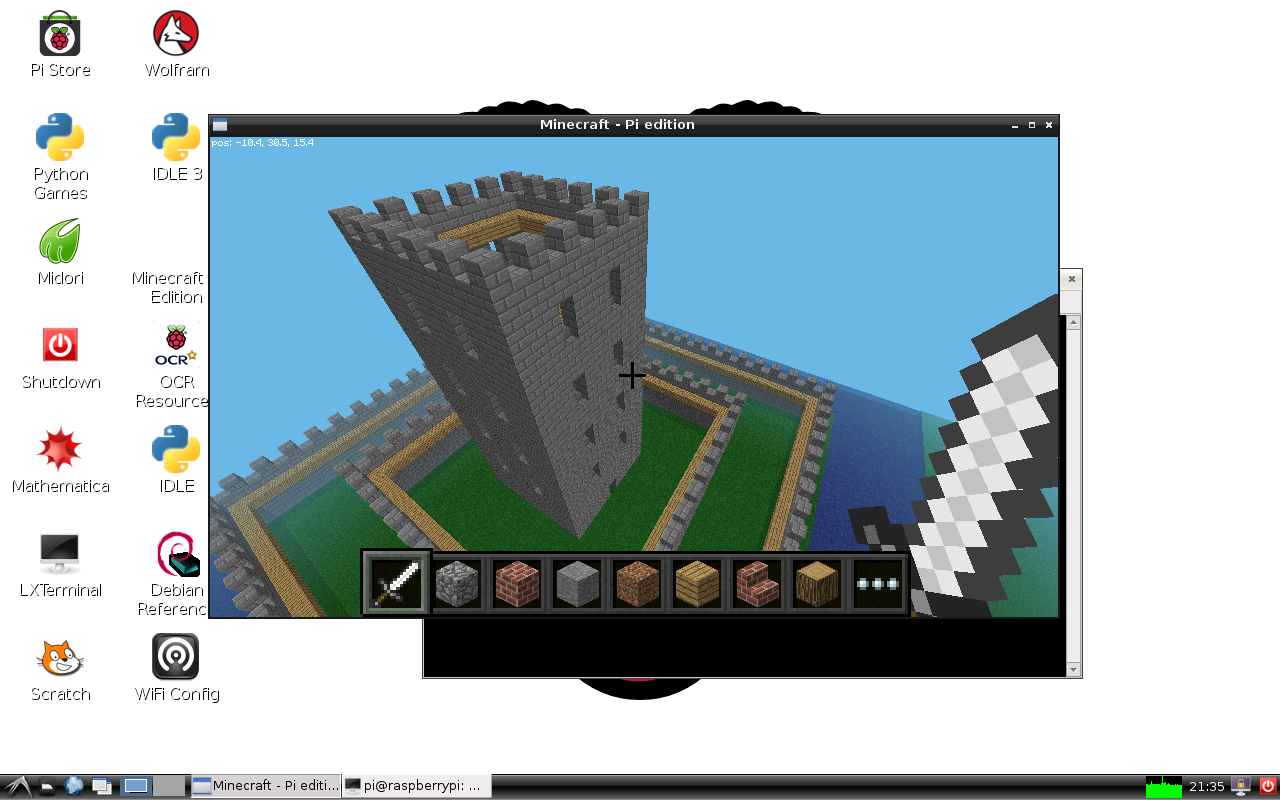This screenshot has width=1280, height=800.
Task: Select the wooden planks block in the hotbar
Action: tap(697, 583)
